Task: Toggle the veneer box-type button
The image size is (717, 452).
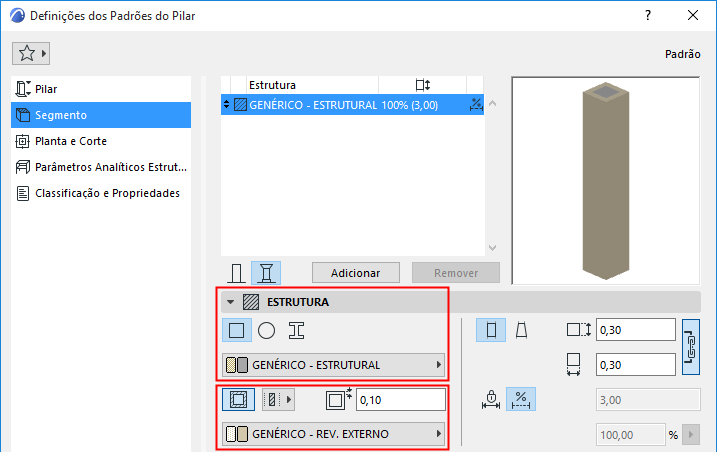Action: point(238,399)
